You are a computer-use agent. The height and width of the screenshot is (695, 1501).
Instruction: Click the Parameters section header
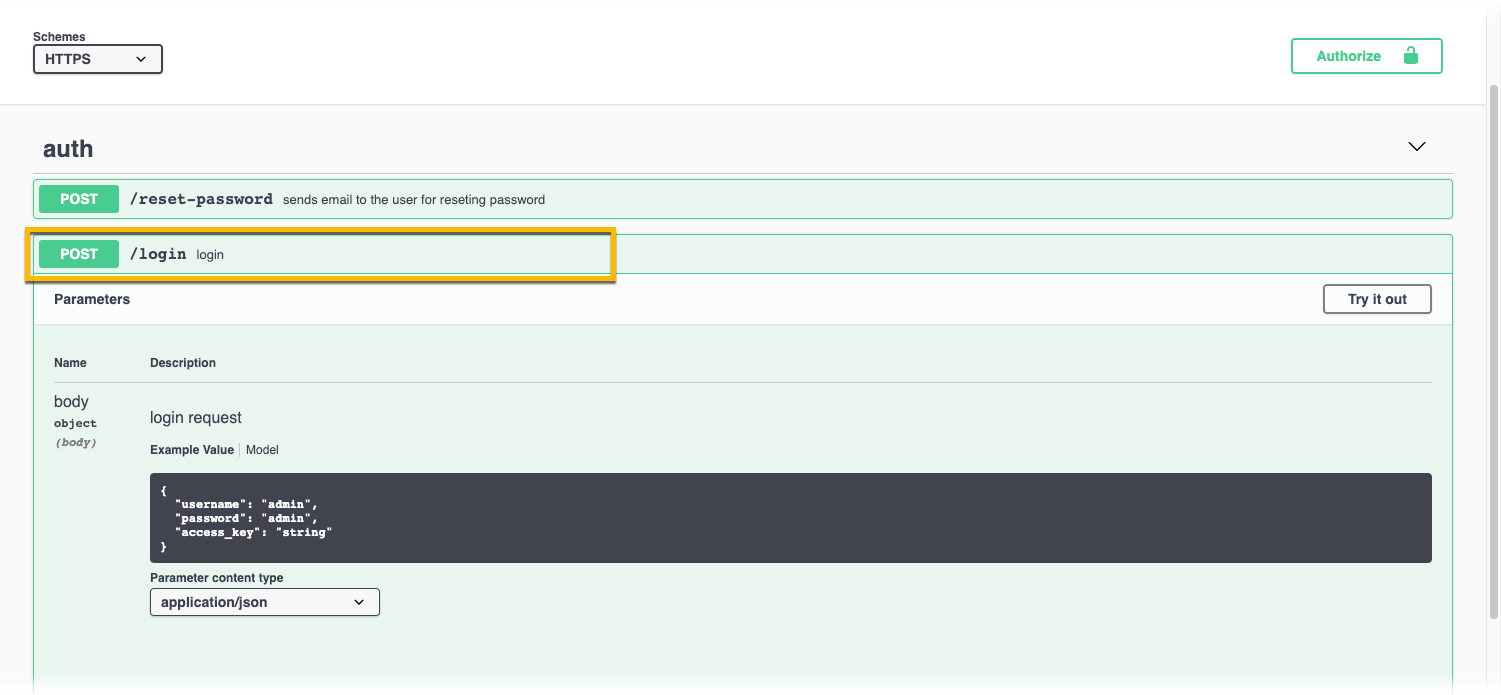click(x=92, y=299)
